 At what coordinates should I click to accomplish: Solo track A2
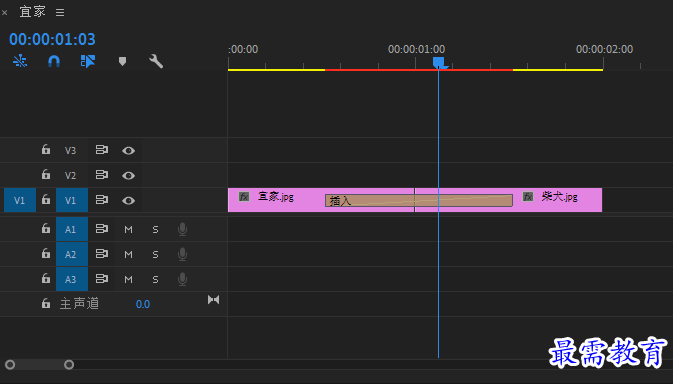(155, 254)
